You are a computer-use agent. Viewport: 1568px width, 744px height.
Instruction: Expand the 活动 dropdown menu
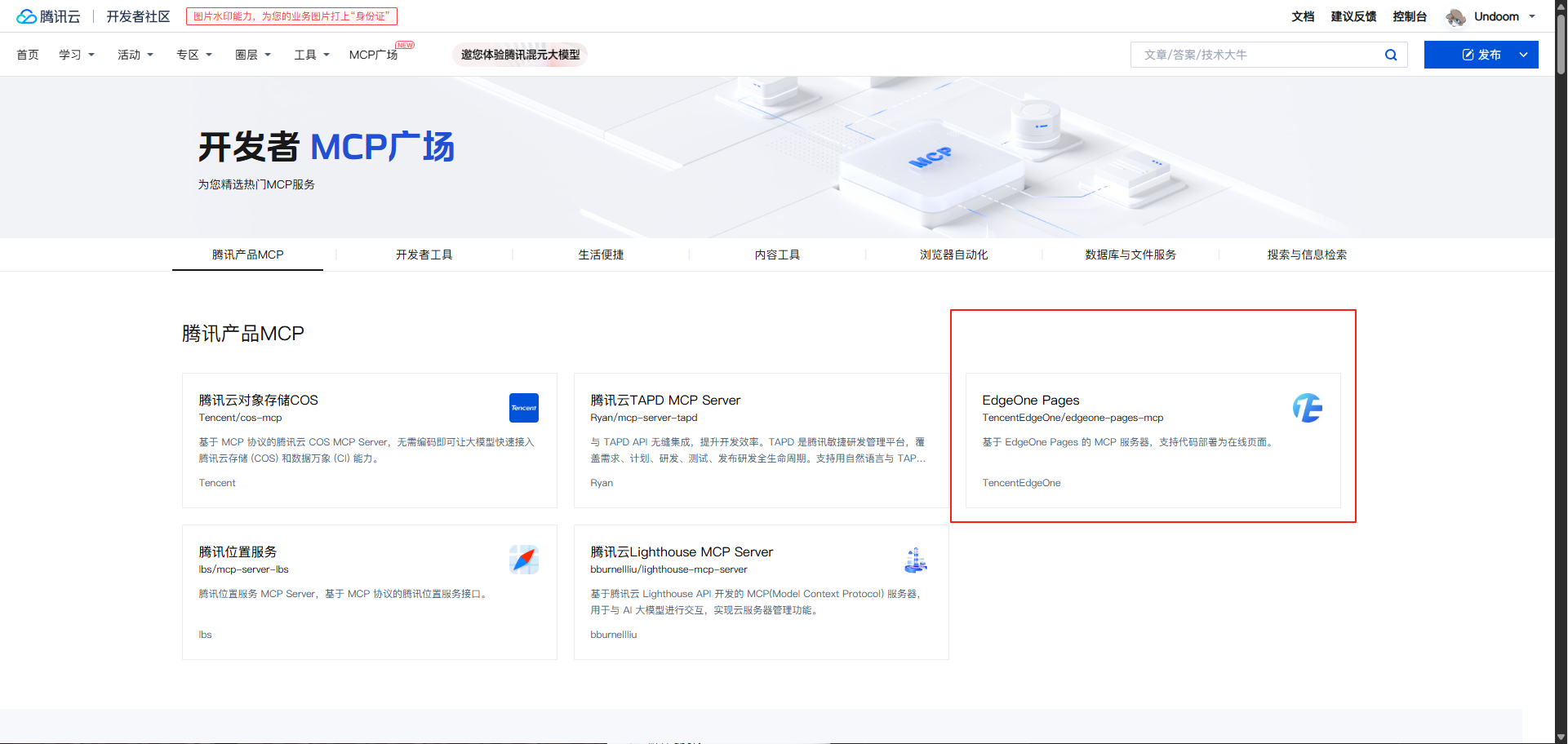135,55
